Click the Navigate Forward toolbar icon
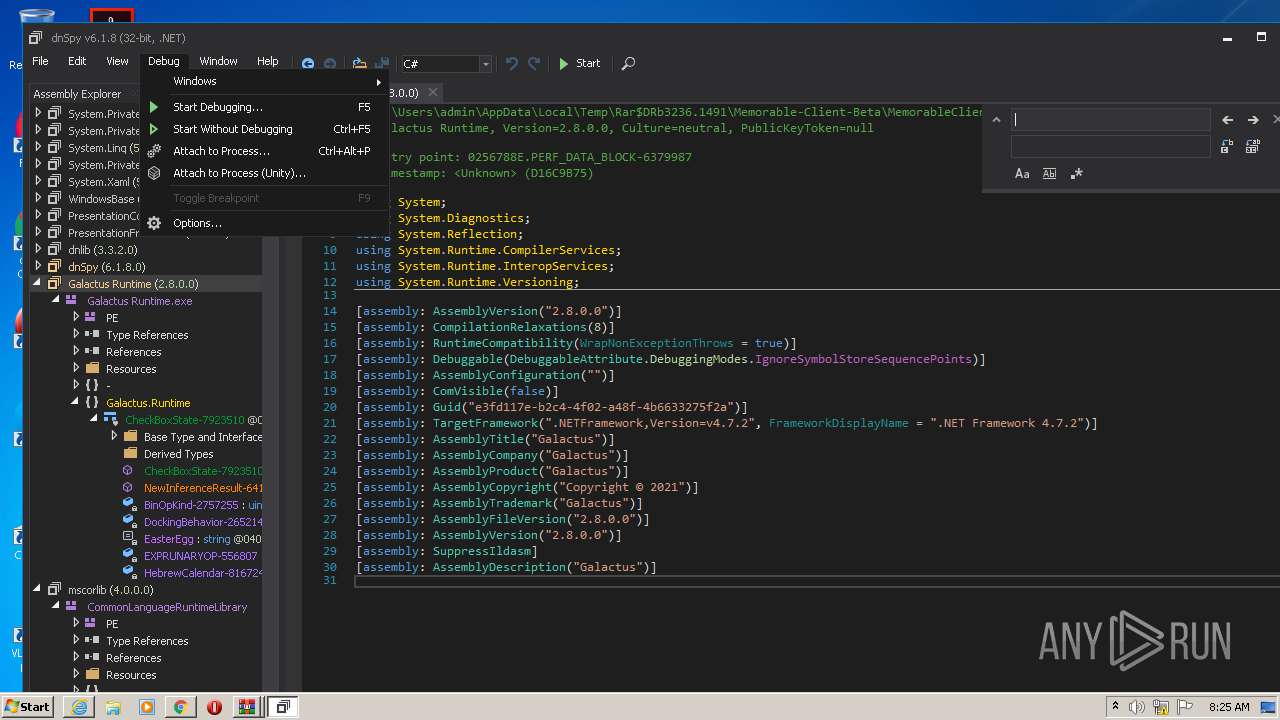The width and height of the screenshot is (1280, 720). pyautogui.click(x=329, y=63)
